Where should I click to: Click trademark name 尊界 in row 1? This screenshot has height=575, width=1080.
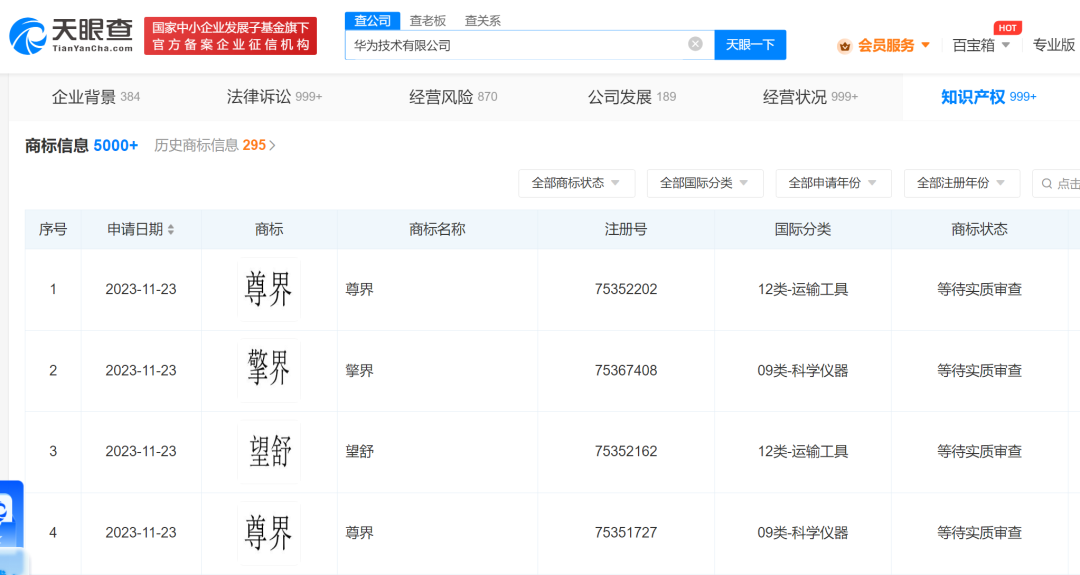[x=360, y=289]
